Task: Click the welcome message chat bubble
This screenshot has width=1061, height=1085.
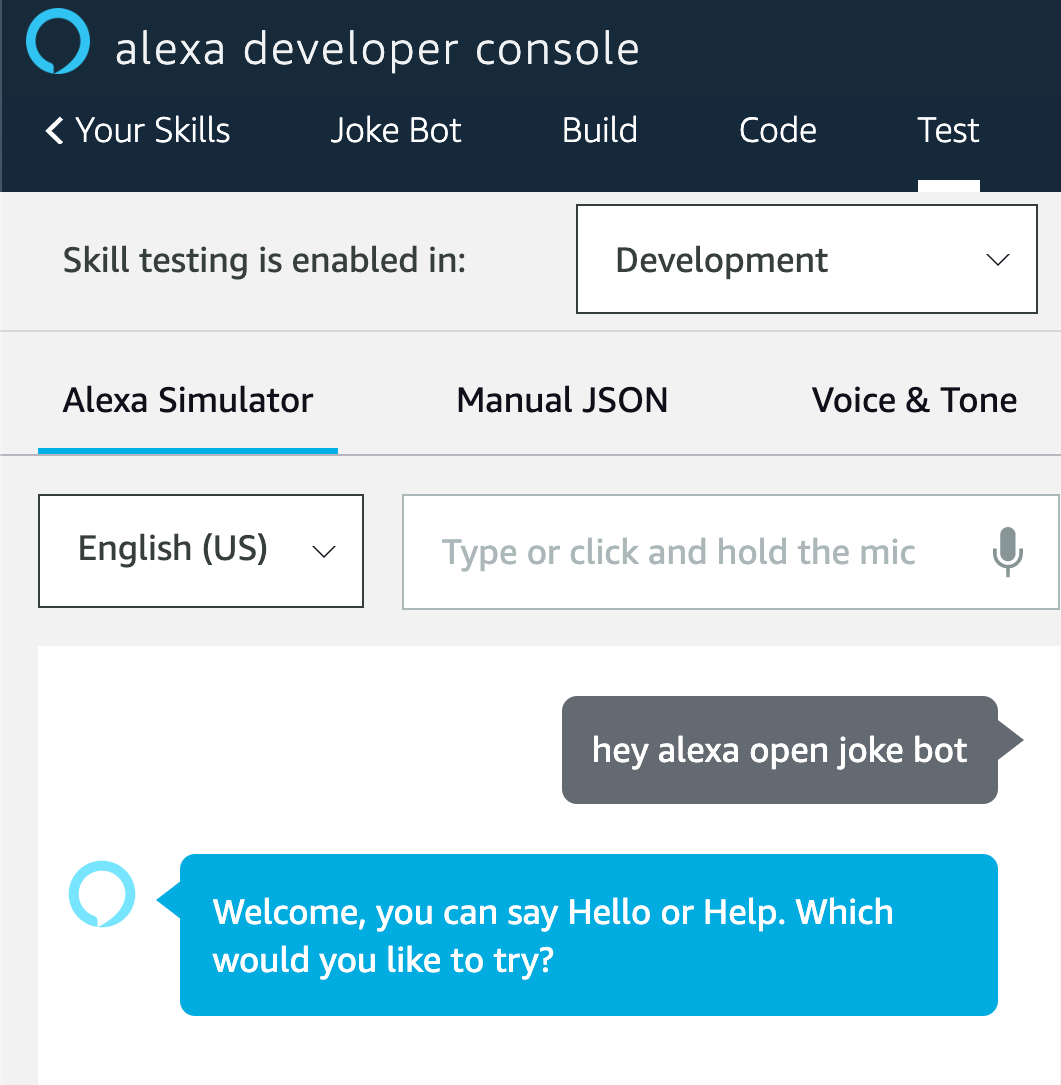Action: [x=588, y=935]
